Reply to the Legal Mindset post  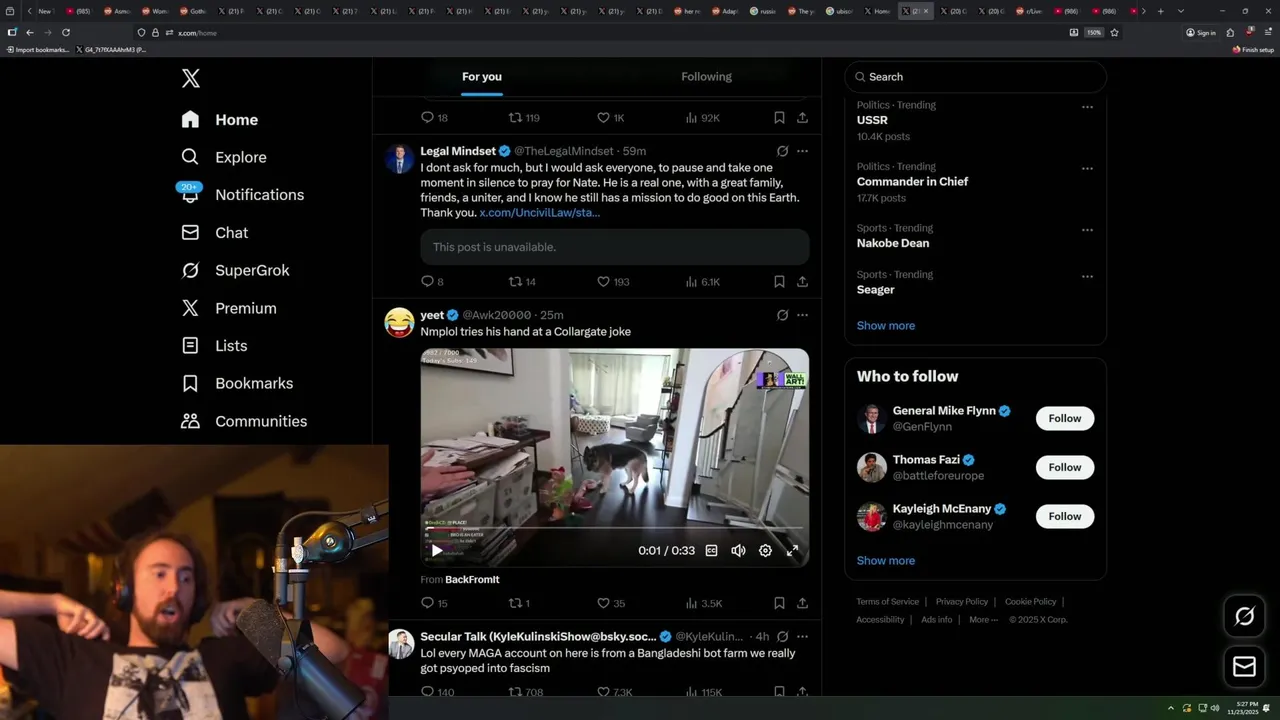pos(432,282)
